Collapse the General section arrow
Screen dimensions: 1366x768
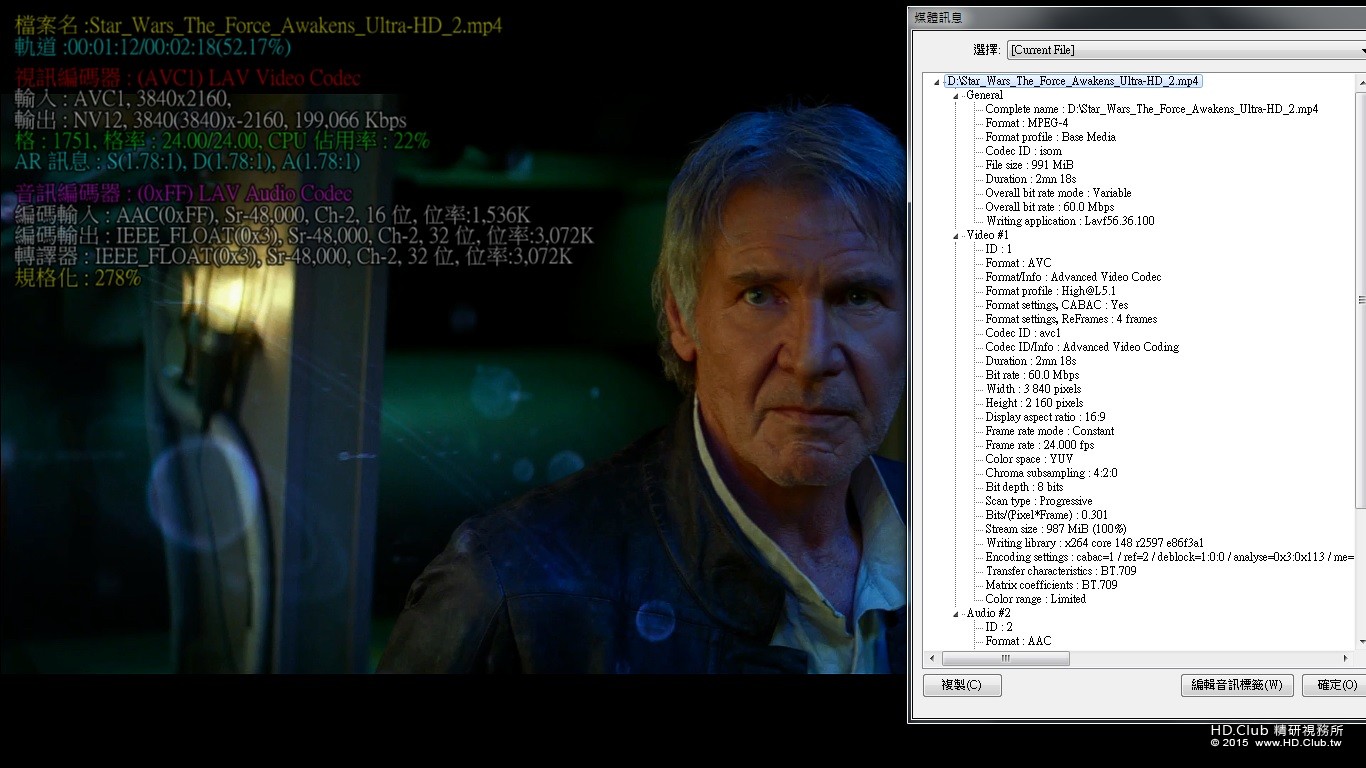tap(957, 96)
